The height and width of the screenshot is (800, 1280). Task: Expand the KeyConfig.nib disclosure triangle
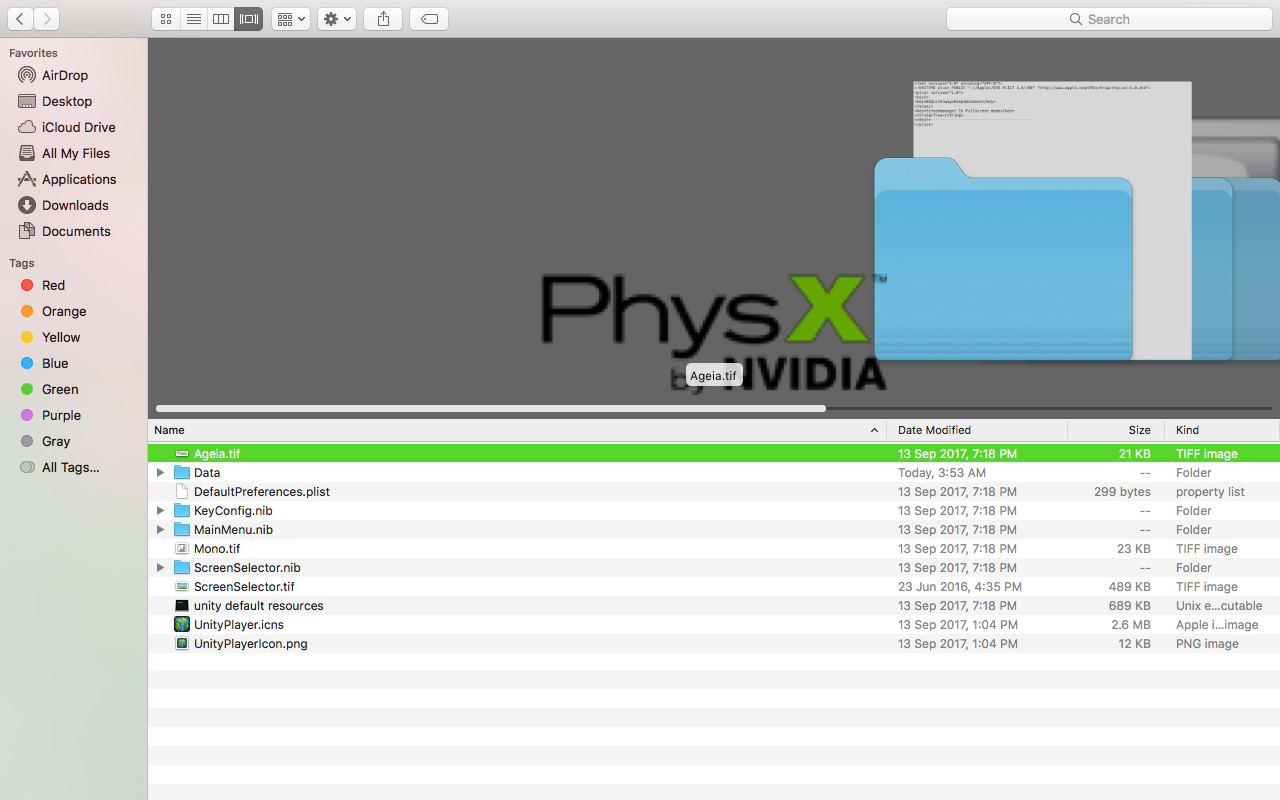click(x=160, y=511)
